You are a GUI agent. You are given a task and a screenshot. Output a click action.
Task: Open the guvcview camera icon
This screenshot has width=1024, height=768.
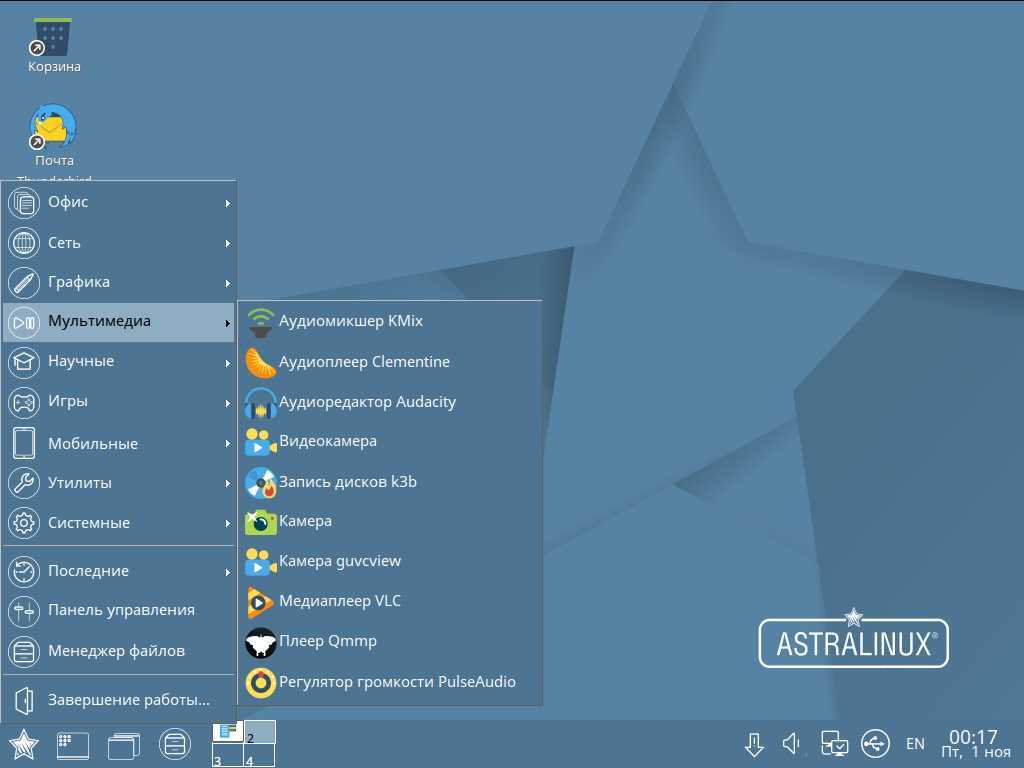tap(261, 562)
